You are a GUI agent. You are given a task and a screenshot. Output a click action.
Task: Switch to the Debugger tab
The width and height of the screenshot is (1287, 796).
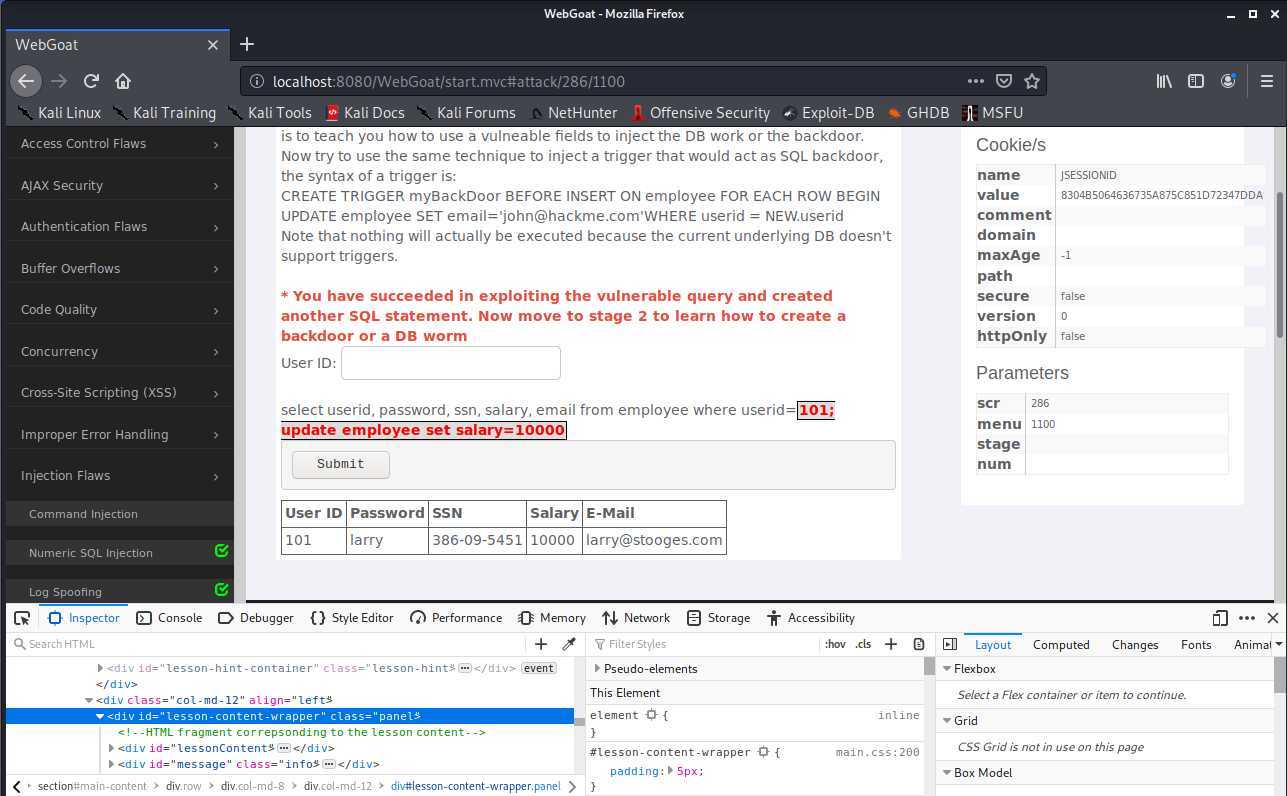(256, 618)
